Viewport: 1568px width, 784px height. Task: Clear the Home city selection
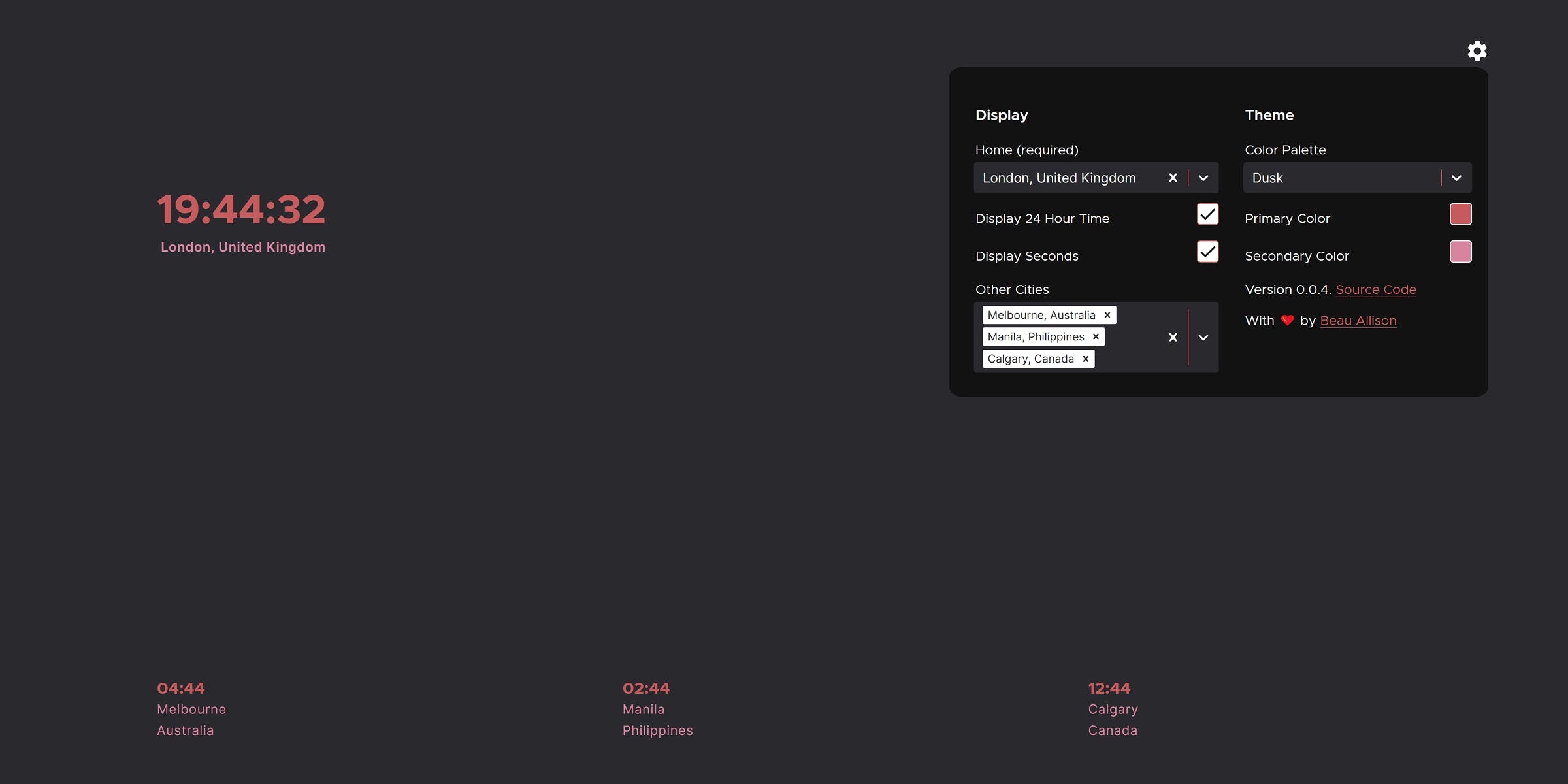click(x=1173, y=178)
